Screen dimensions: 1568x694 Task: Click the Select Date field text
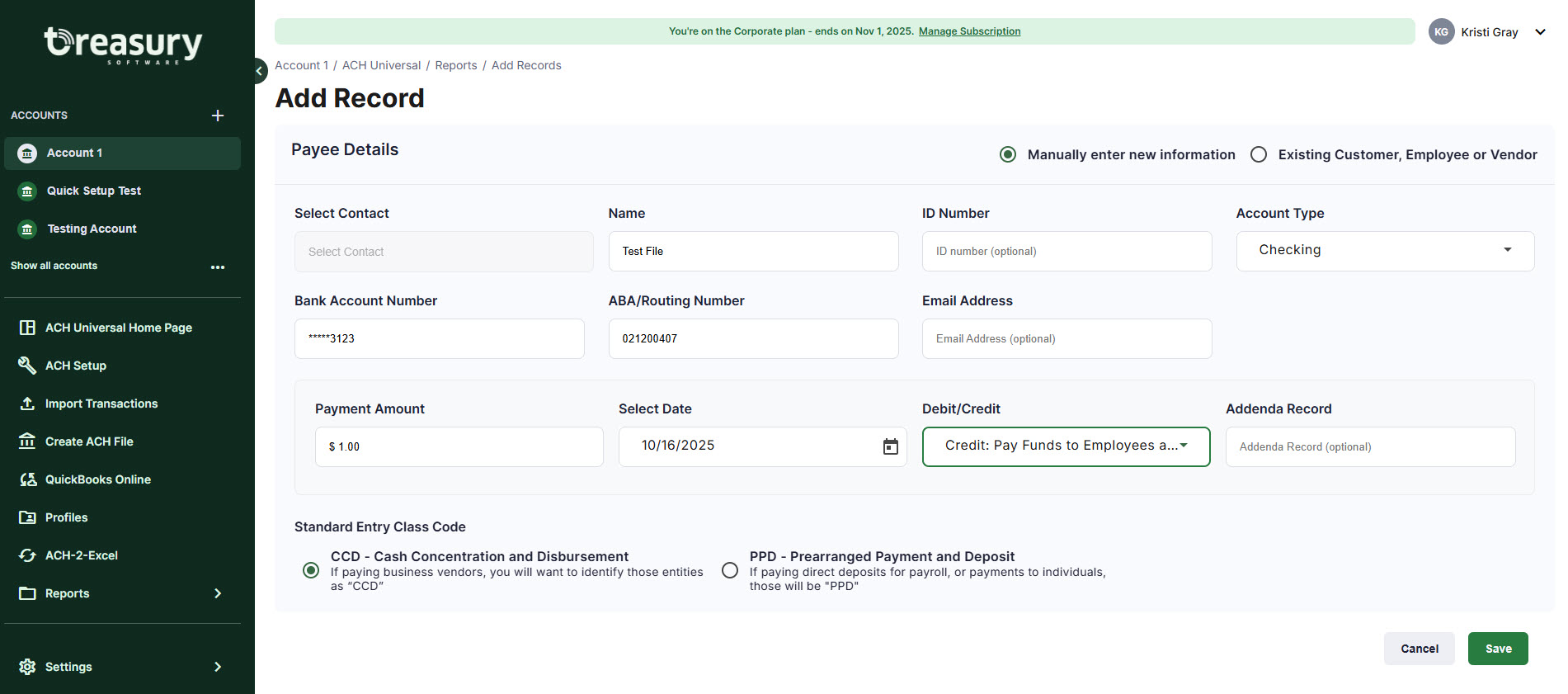[x=678, y=446]
